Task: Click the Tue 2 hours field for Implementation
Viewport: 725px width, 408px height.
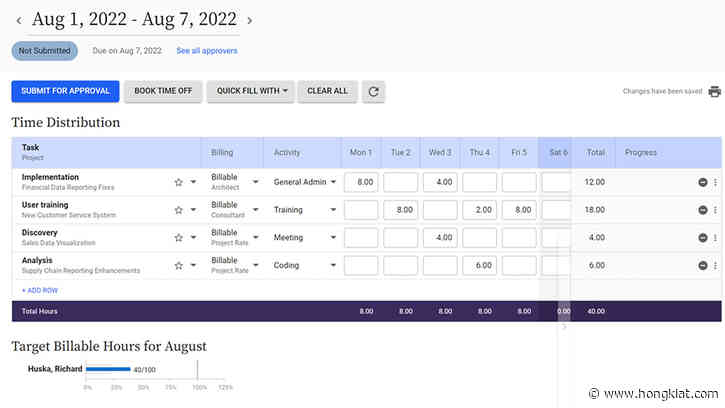Action: [x=400, y=182]
